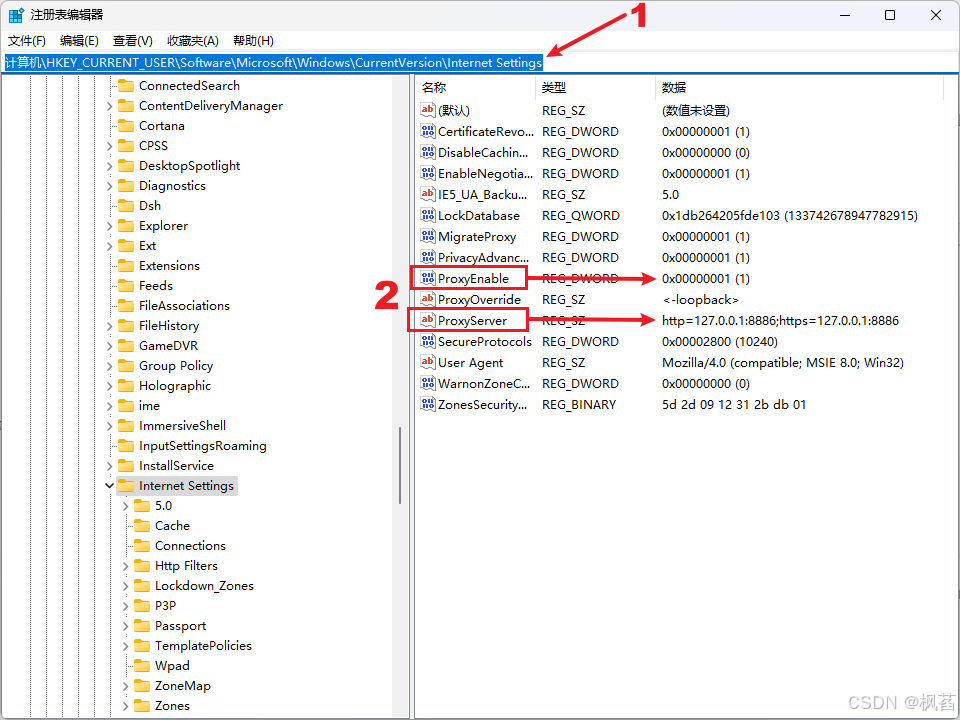960x720 pixels.
Task: Expand the Explorer tree node
Action: (107, 225)
